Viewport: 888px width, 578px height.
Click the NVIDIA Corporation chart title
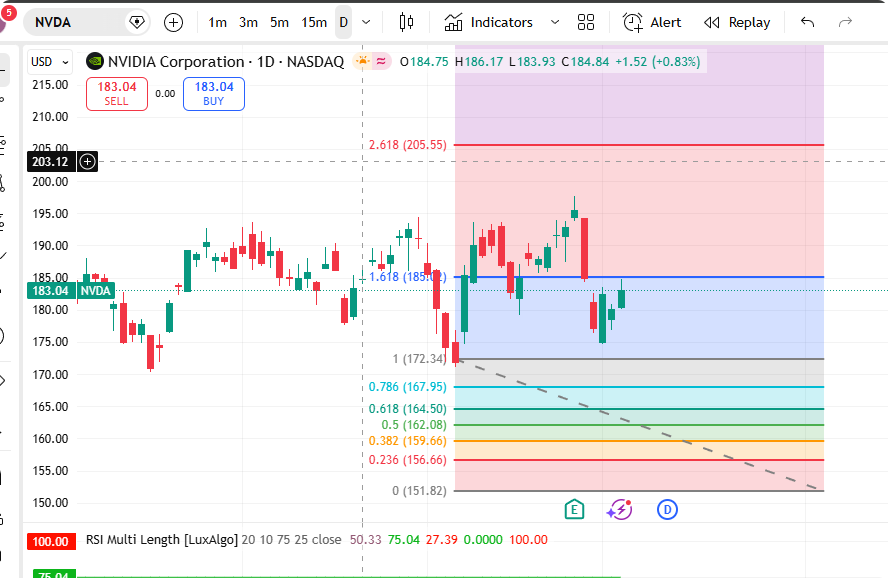pos(225,62)
